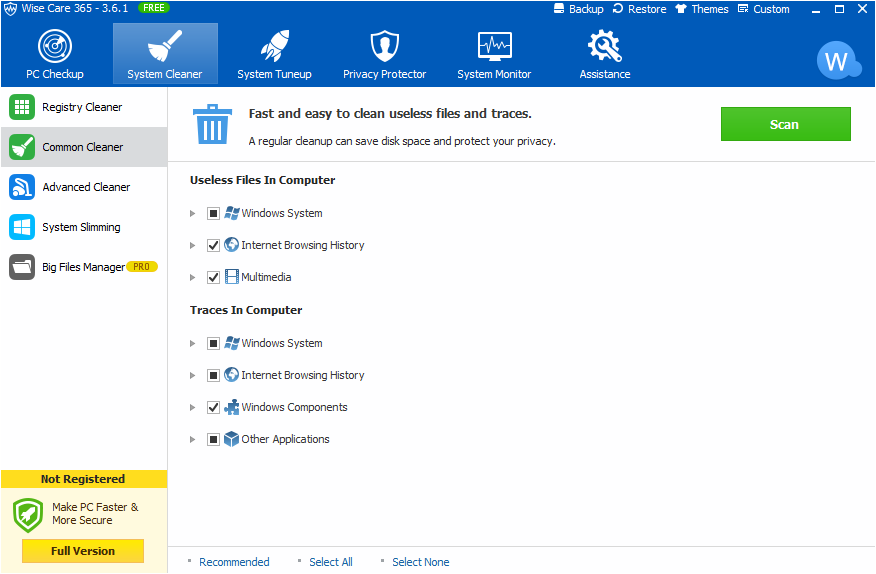Expand Windows System under Useless Files
Viewport: 876px width, 574px height.
coord(192,213)
